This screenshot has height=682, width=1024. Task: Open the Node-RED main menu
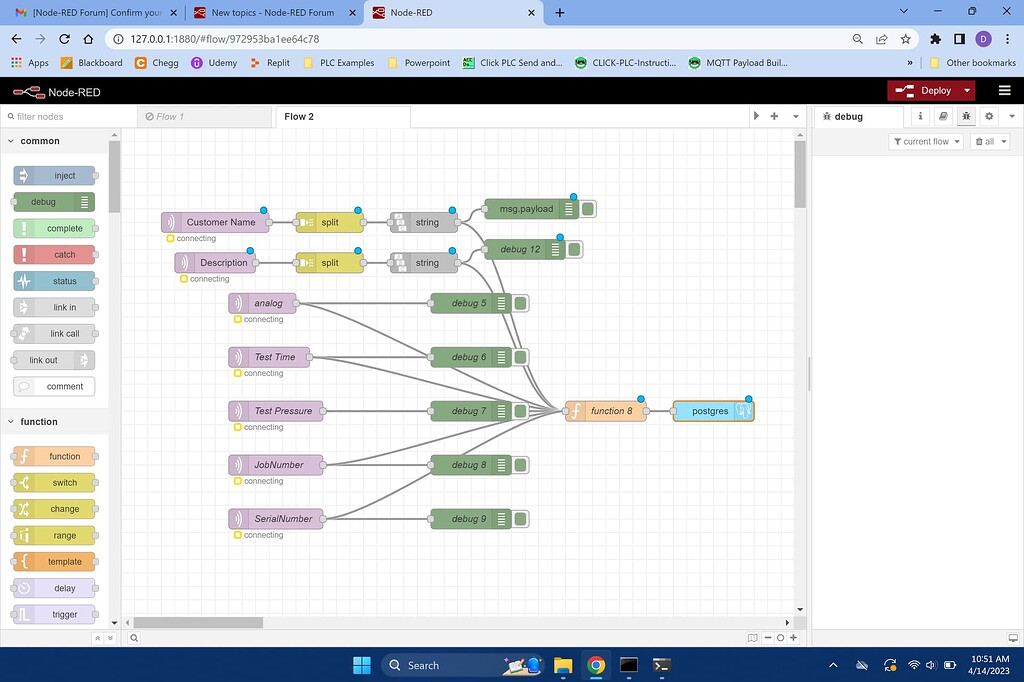[x=1004, y=90]
